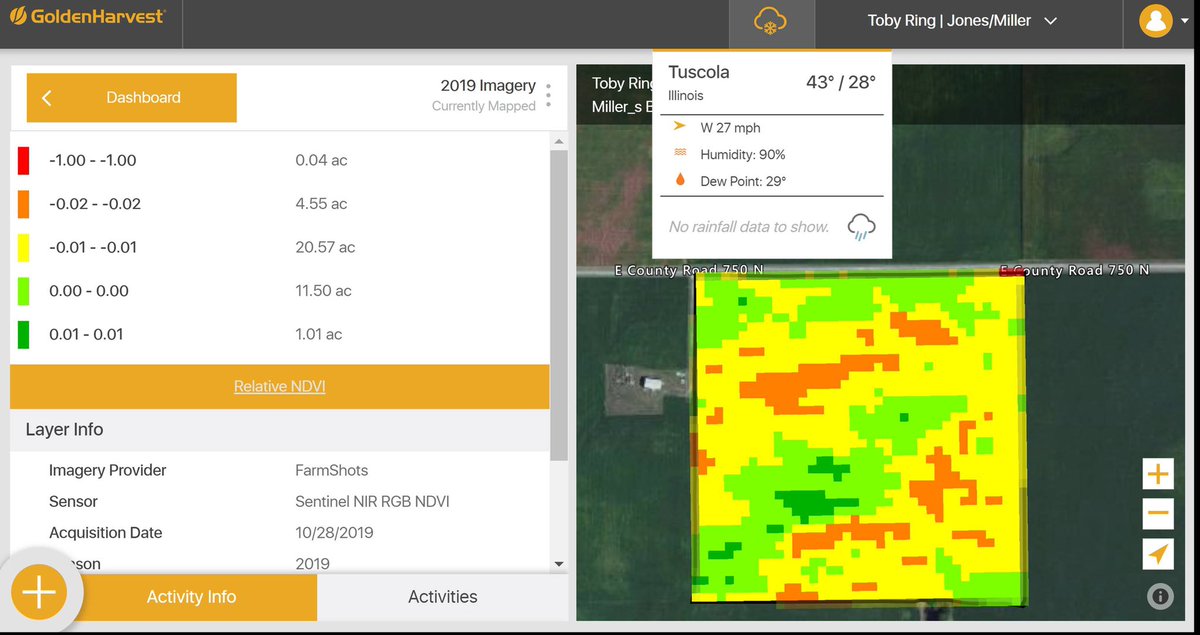Click the 43° / 28° temperature
The image size is (1200, 635).
point(841,82)
